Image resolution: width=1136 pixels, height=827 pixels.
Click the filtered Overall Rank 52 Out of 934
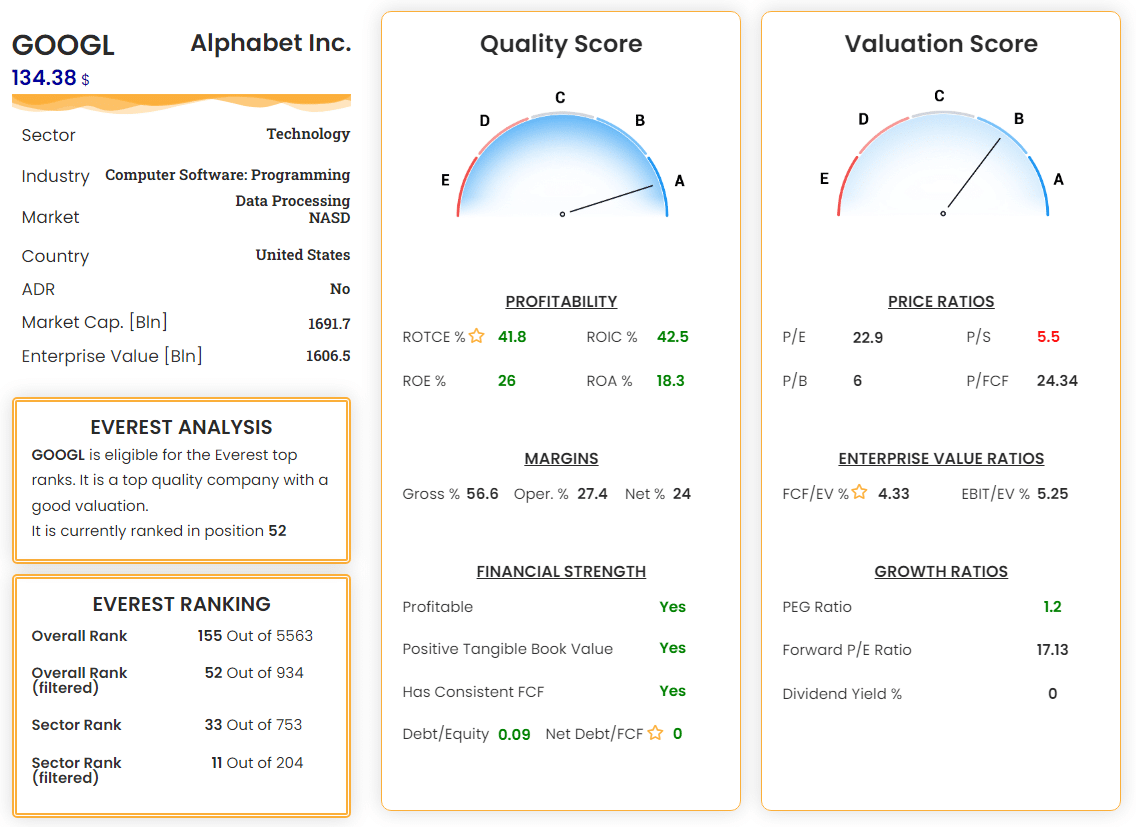(254, 673)
